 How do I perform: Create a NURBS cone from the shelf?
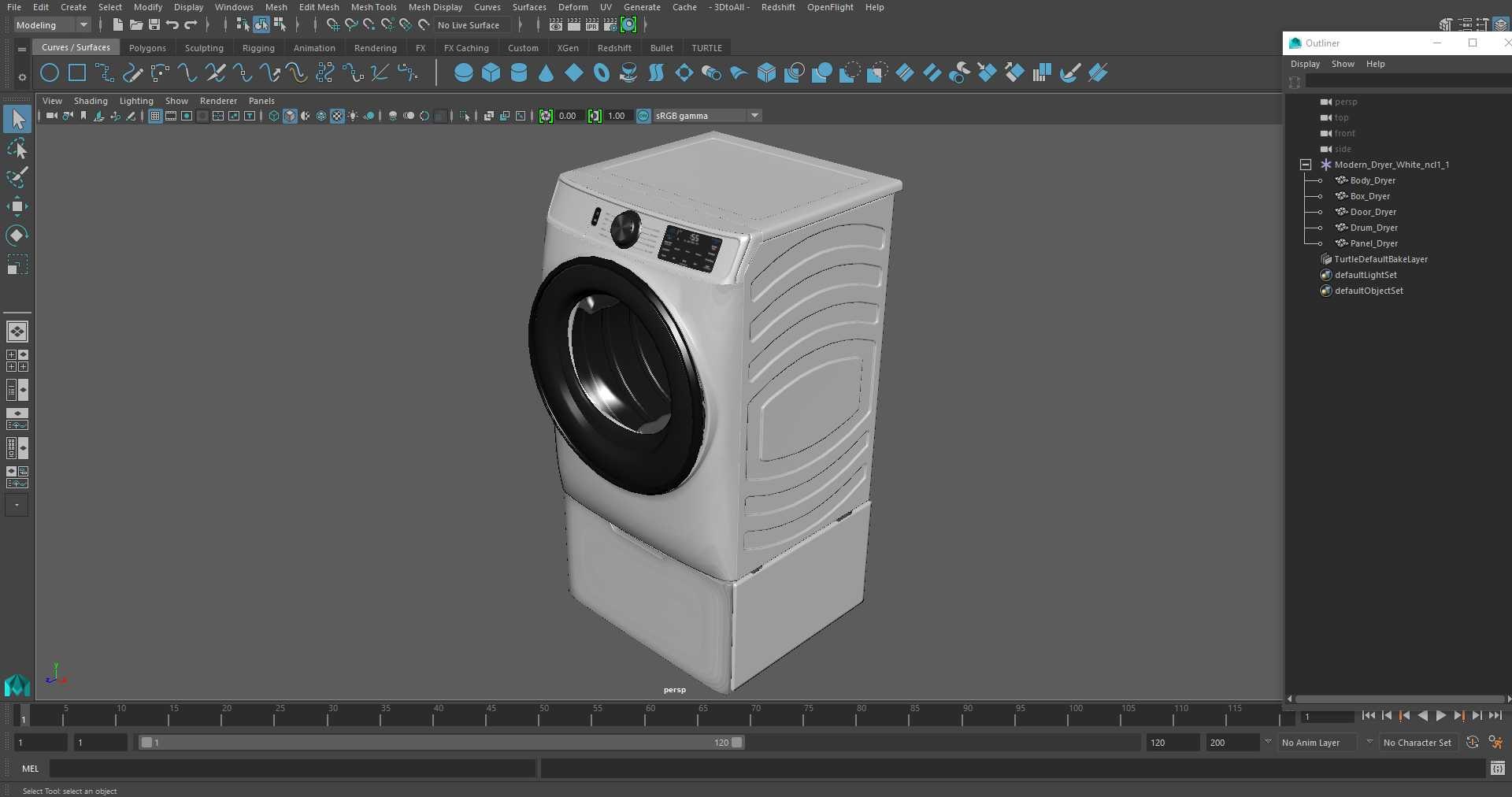coord(546,73)
